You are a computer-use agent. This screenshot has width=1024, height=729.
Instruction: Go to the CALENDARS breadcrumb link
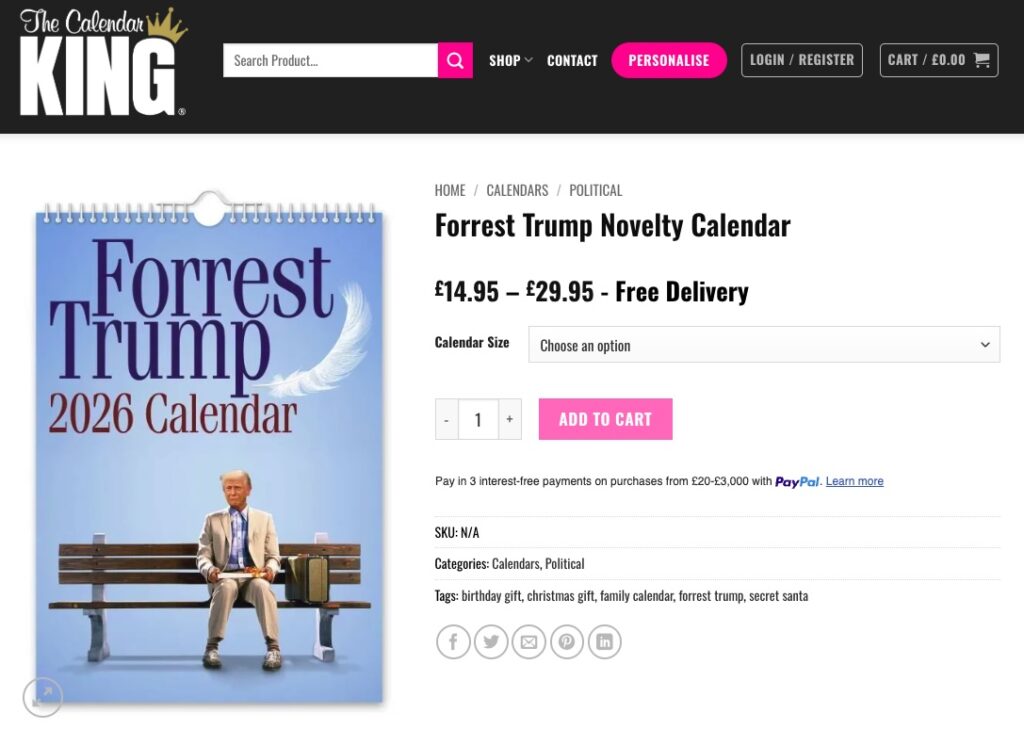(517, 190)
